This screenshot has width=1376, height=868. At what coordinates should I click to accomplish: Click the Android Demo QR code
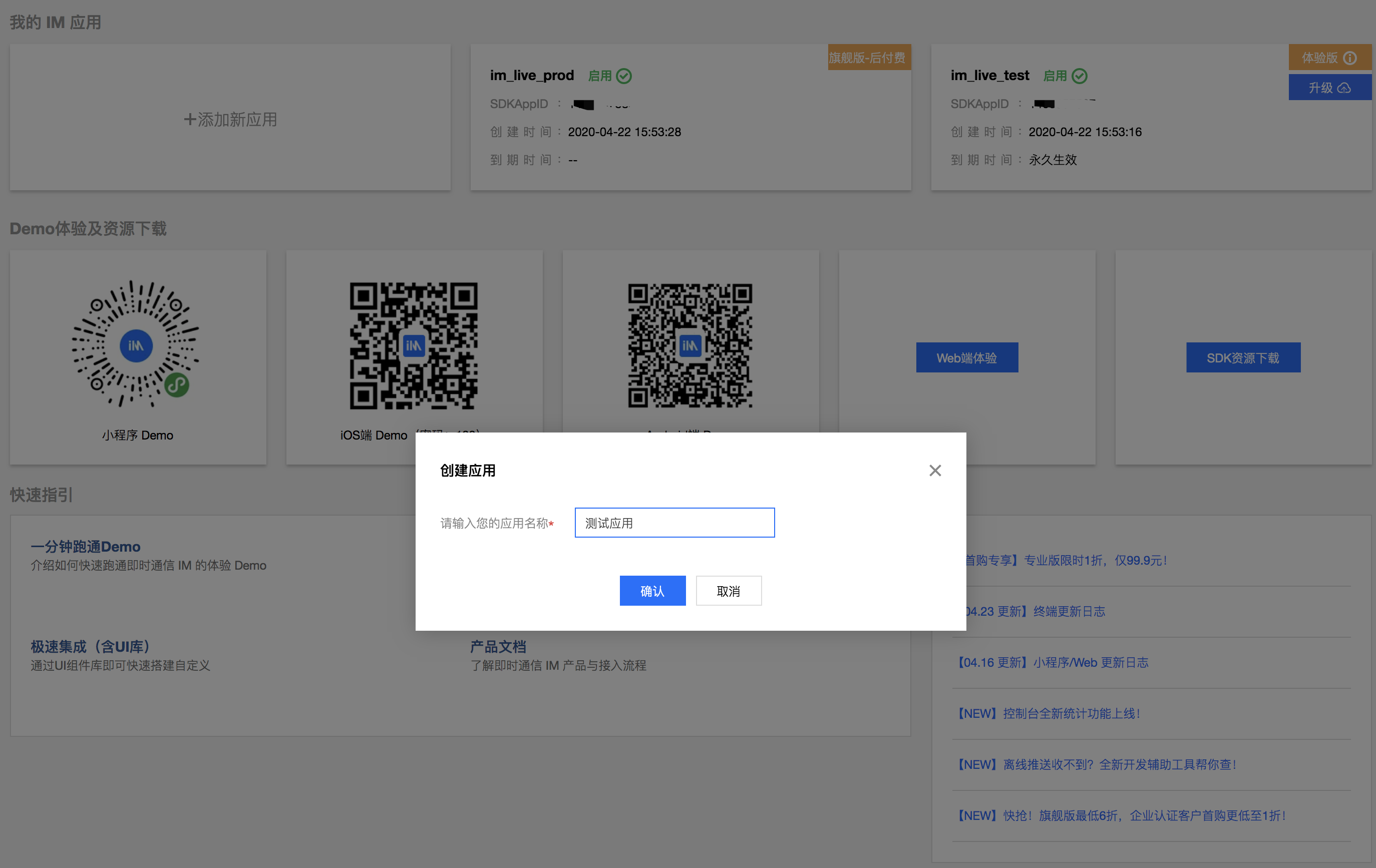pos(690,346)
